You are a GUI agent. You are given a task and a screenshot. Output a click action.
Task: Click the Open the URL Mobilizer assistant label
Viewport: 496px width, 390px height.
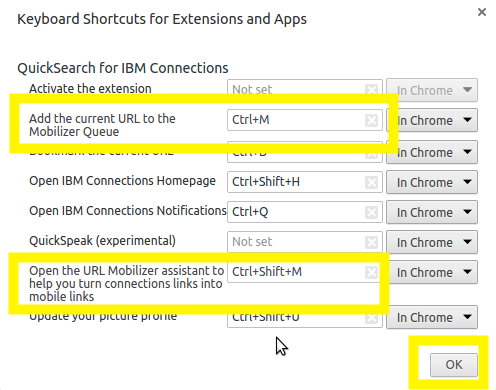(127, 283)
